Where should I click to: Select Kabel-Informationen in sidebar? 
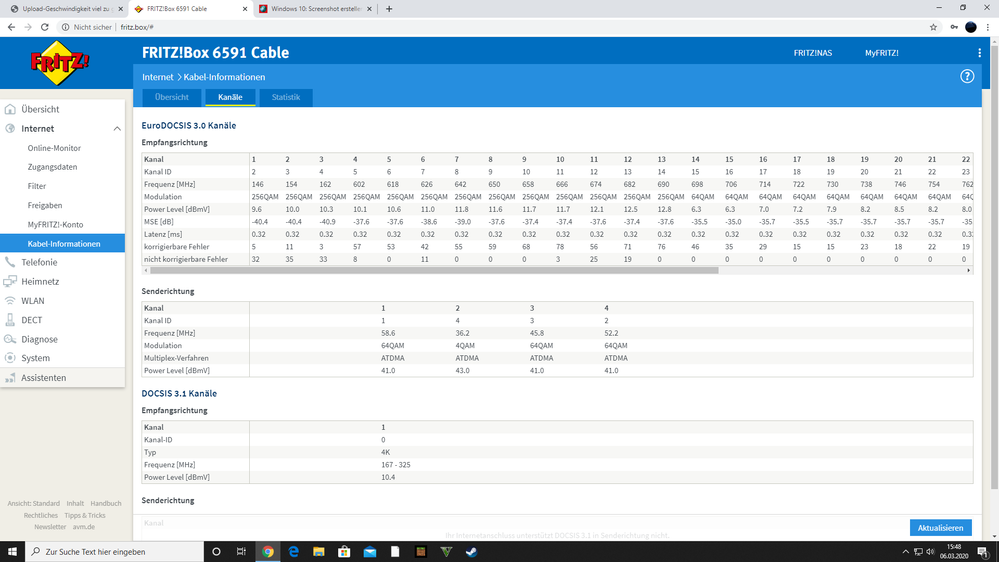click(62, 243)
